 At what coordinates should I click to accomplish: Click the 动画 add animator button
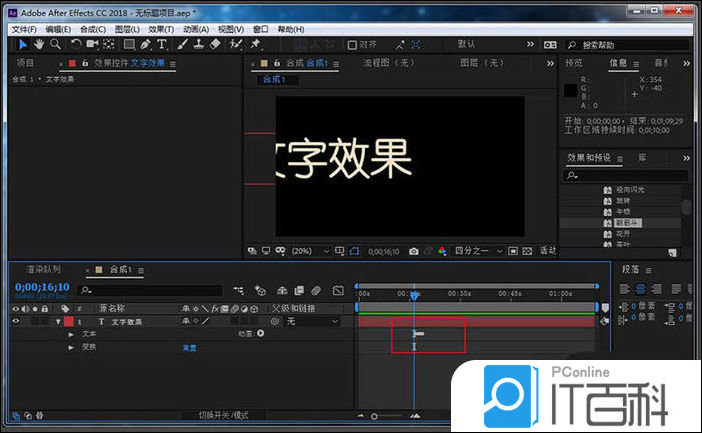(261, 334)
